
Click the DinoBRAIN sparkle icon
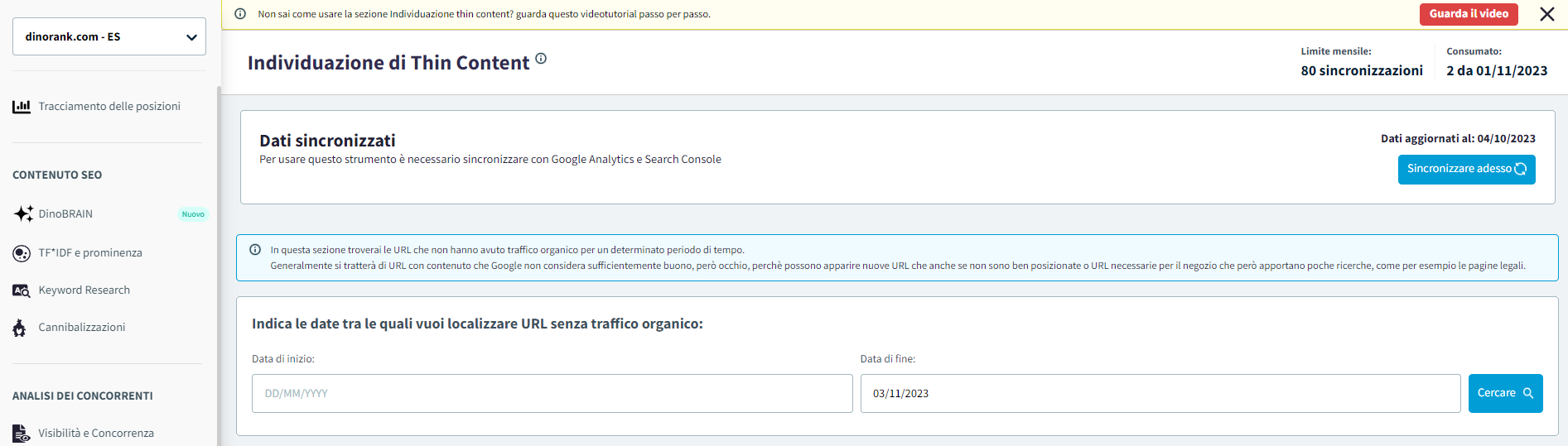(x=23, y=213)
